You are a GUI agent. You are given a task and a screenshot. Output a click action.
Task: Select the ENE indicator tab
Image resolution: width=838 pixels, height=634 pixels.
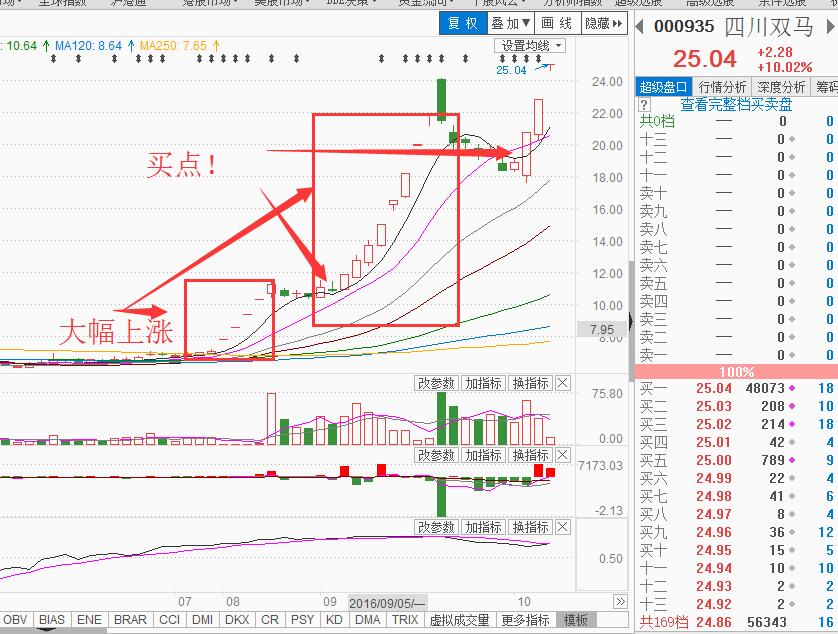[89, 620]
